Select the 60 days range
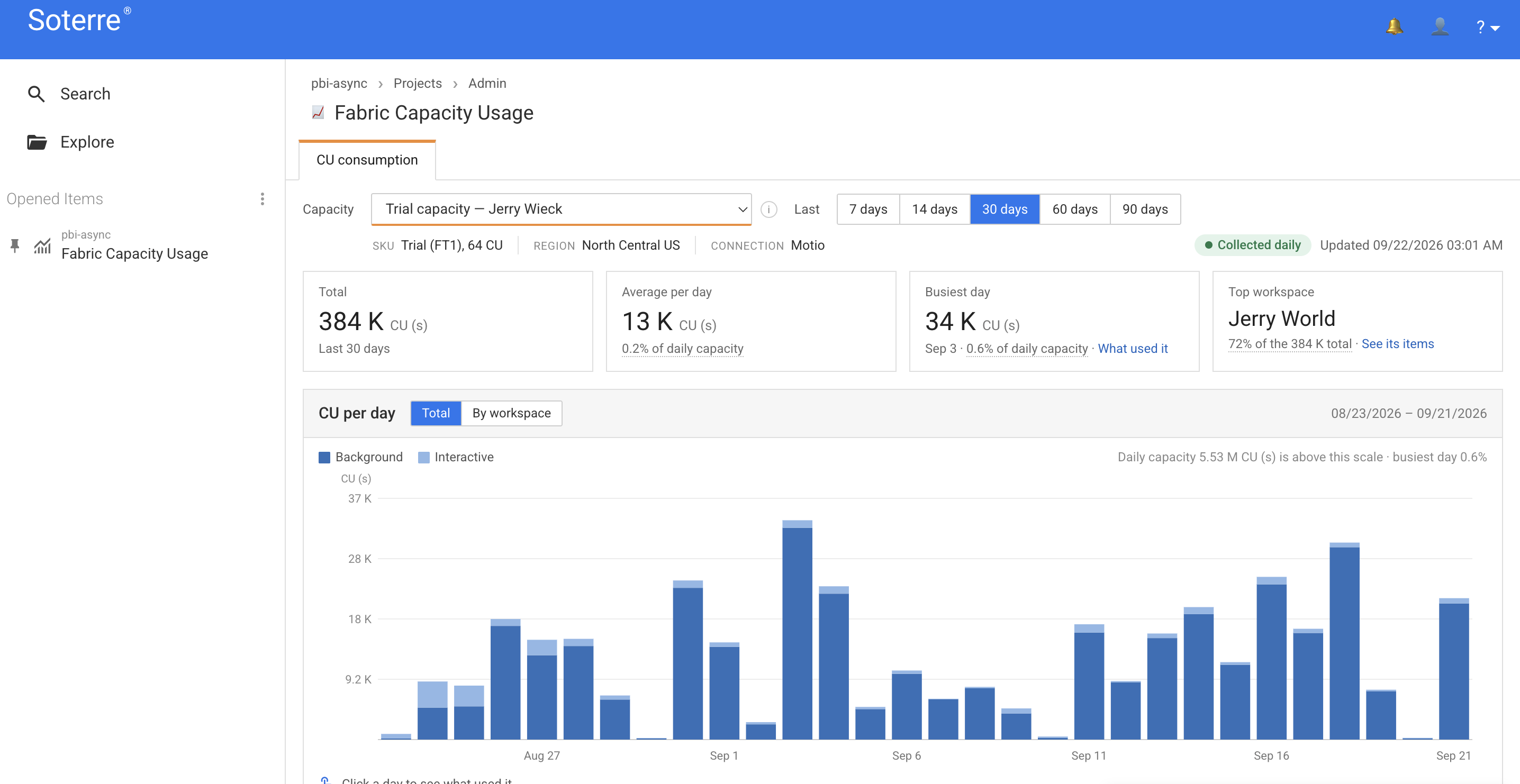The width and height of the screenshot is (1520, 784). pos(1074,209)
